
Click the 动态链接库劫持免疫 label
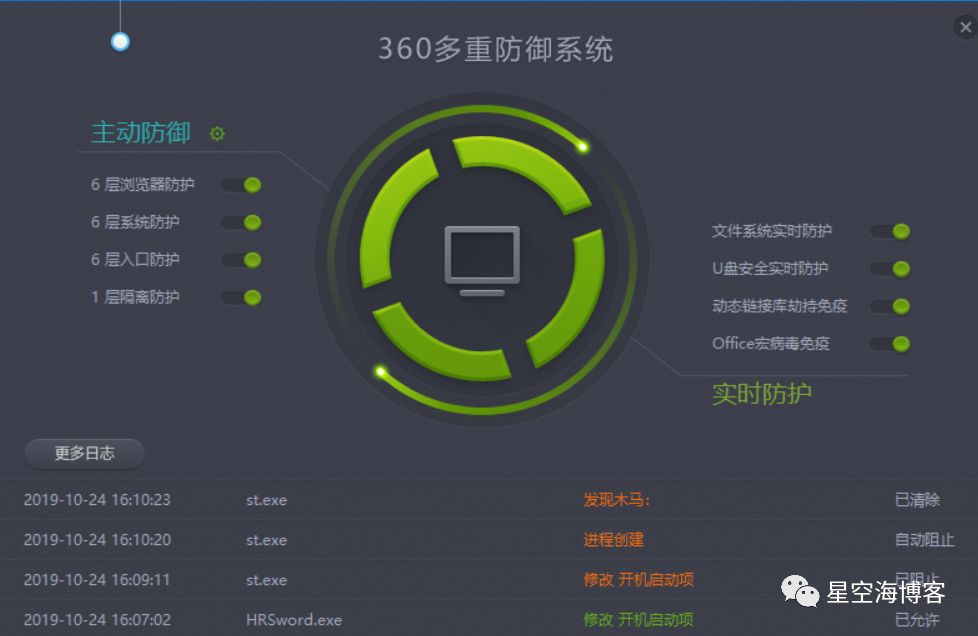[779, 306]
